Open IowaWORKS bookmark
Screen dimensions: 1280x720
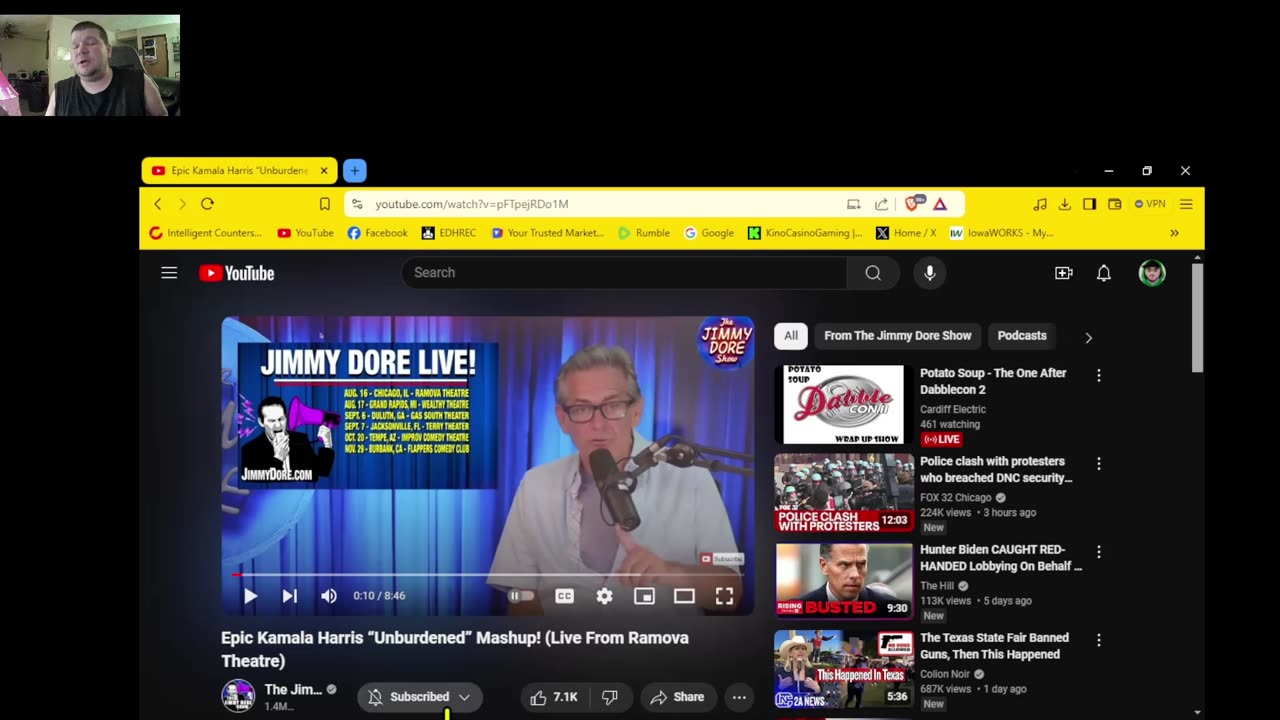click(1001, 233)
